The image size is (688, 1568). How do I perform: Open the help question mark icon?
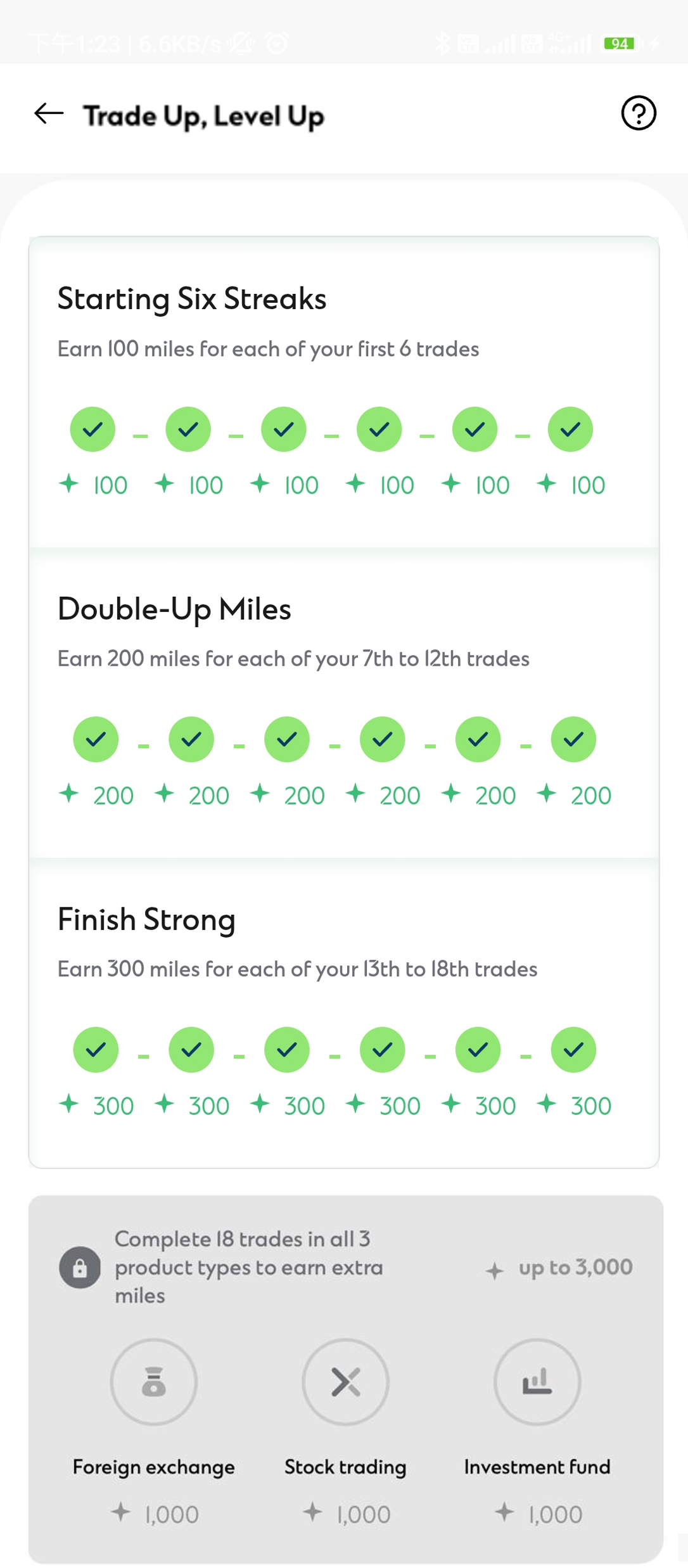tap(638, 113)
